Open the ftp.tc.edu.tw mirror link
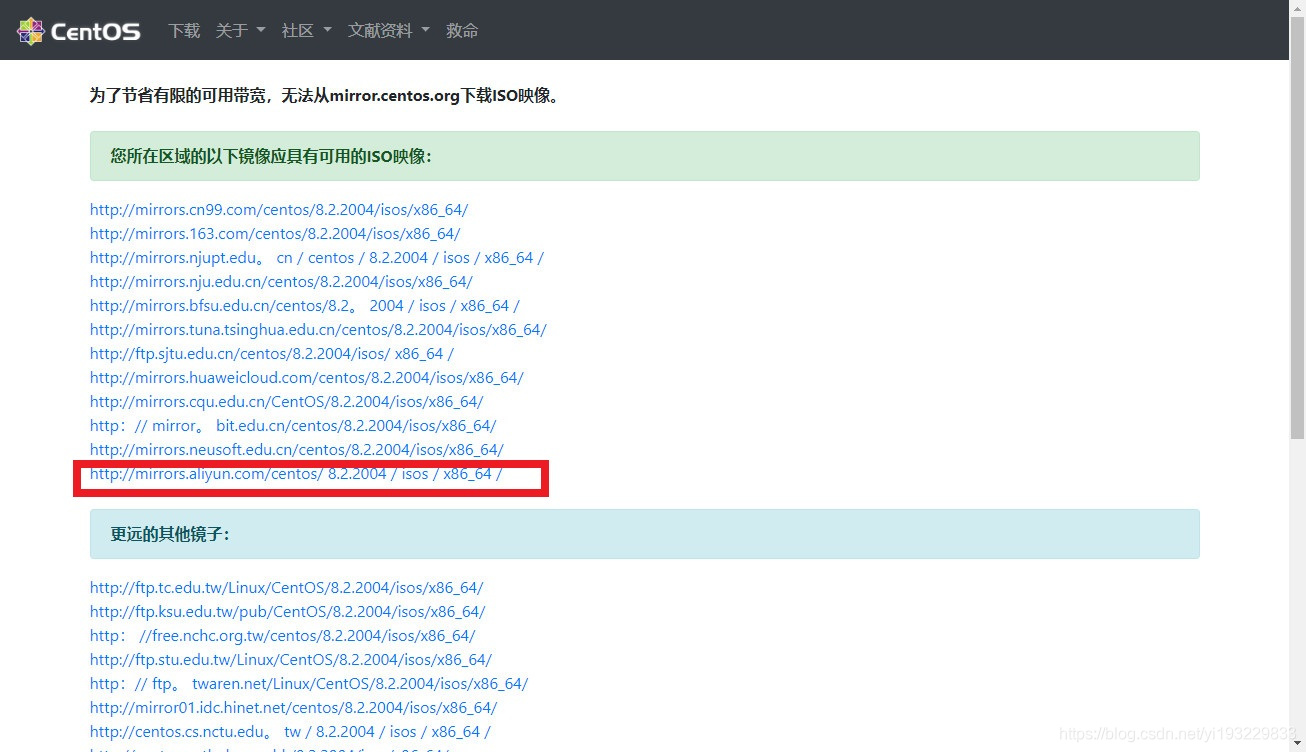Screen dimensions: 1306x752 [287, 588]
